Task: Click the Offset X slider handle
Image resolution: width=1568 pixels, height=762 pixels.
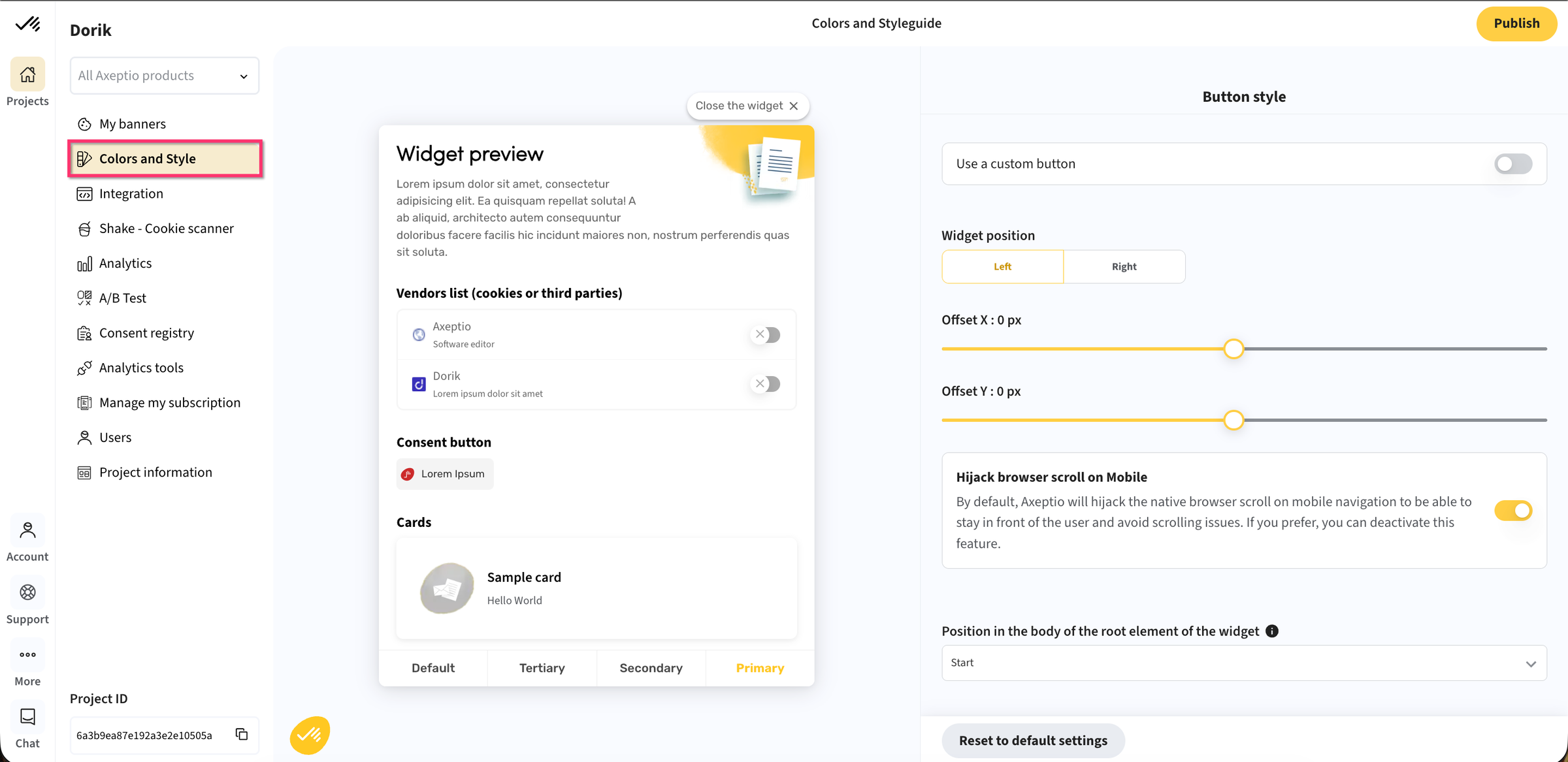Action: pos(1233,349)
